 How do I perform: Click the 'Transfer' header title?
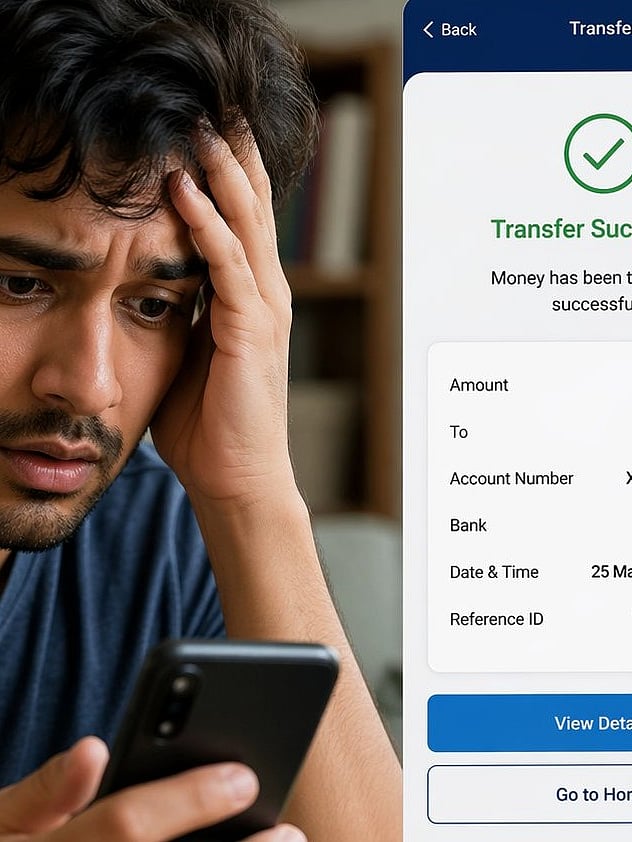point(600,28)
